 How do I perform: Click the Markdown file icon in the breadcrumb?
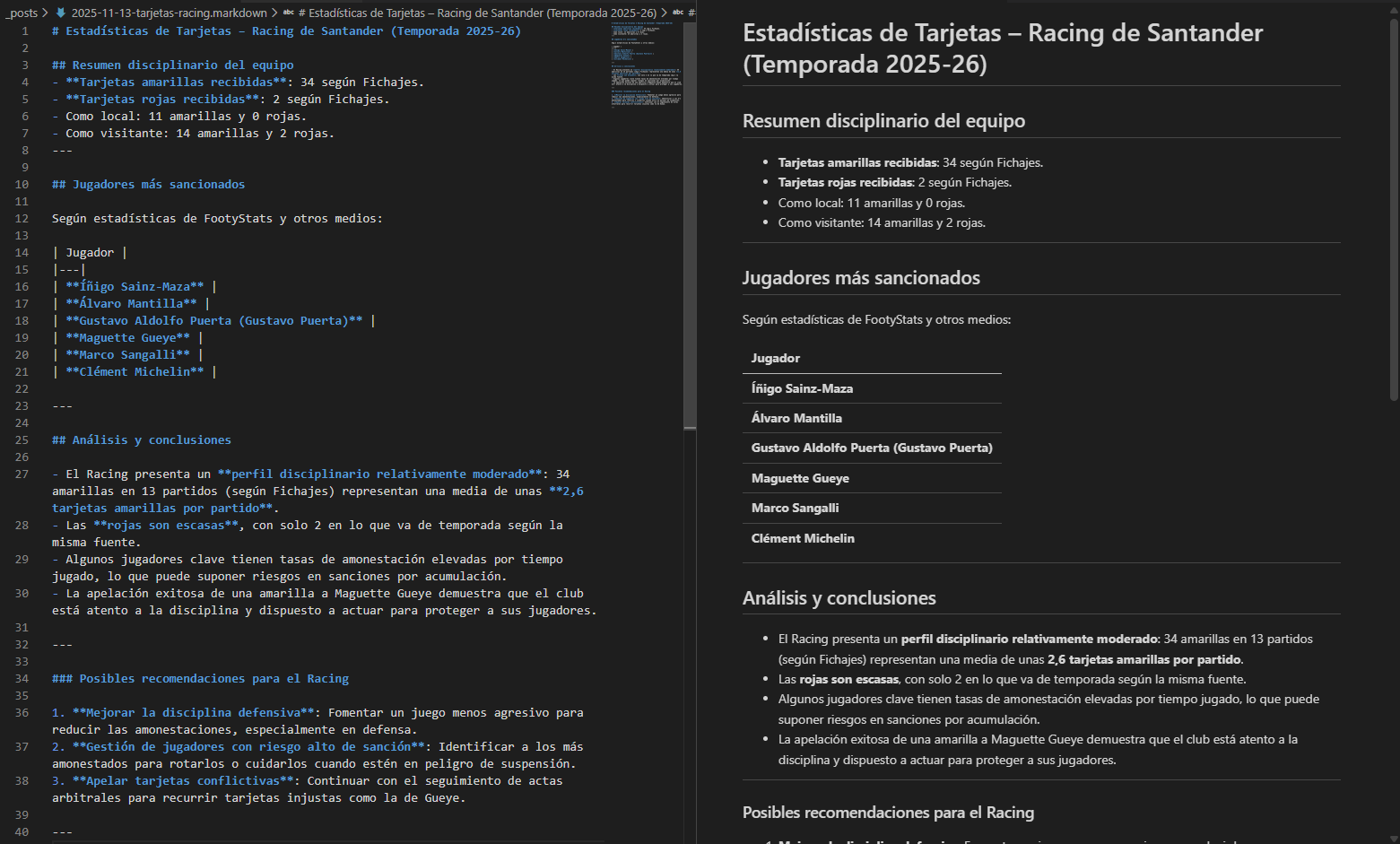[61, 13]
